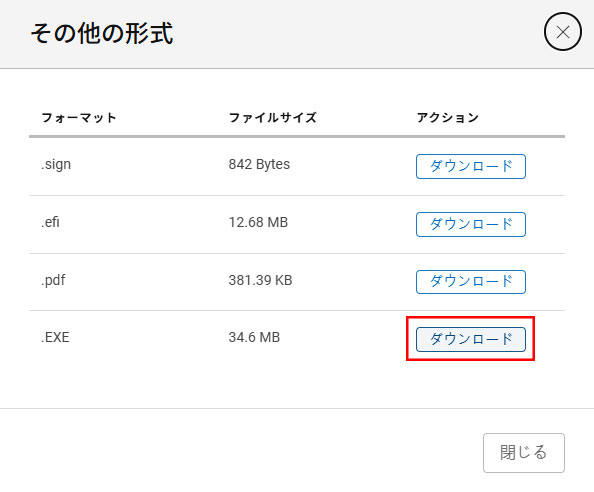Download the .efi file
The image size is (594, 492).
click(471, 224)
